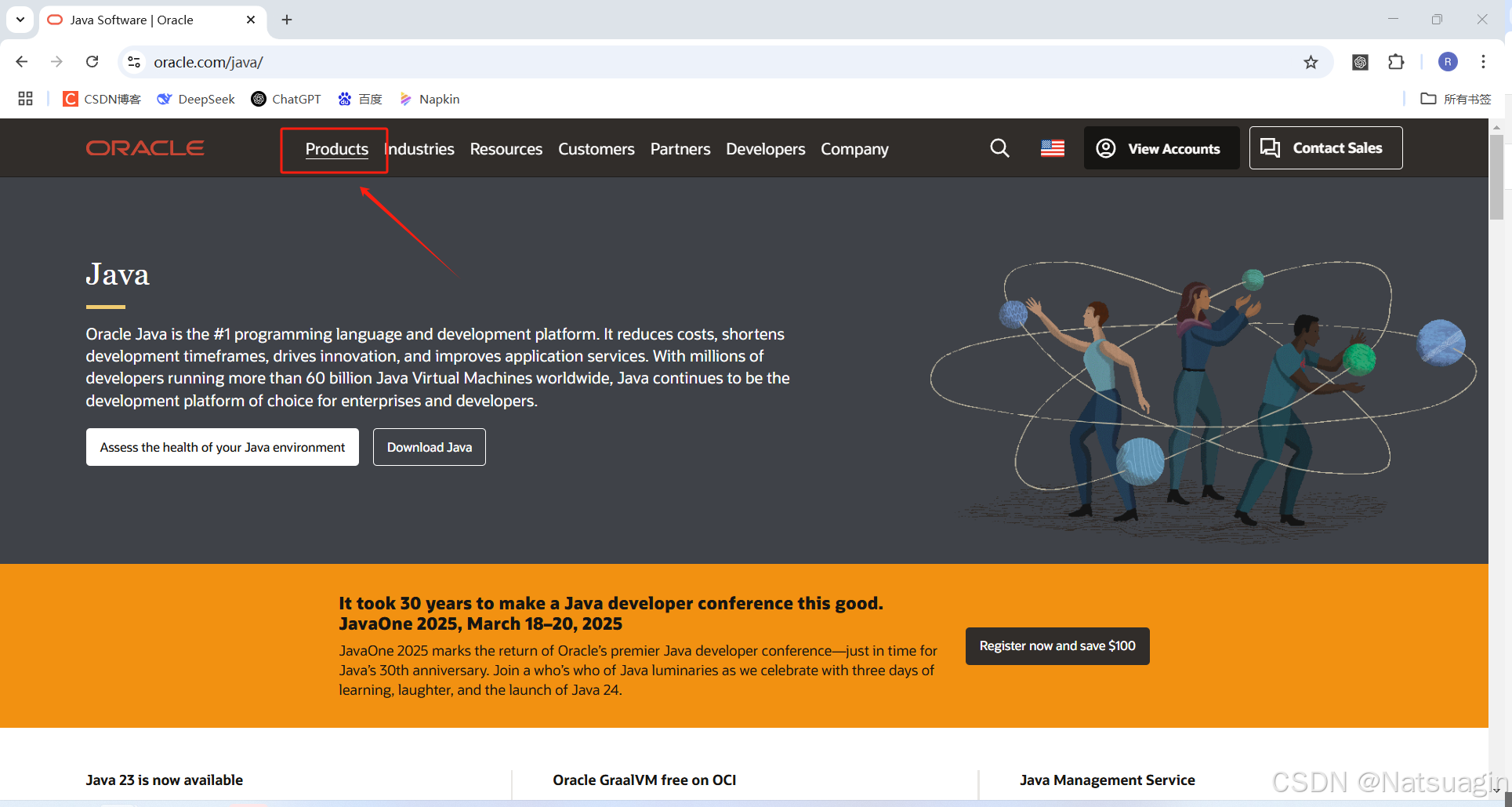Screen dimensions: 1512x807
Task: Click the US flag country selector
Action: [1052, 148]
